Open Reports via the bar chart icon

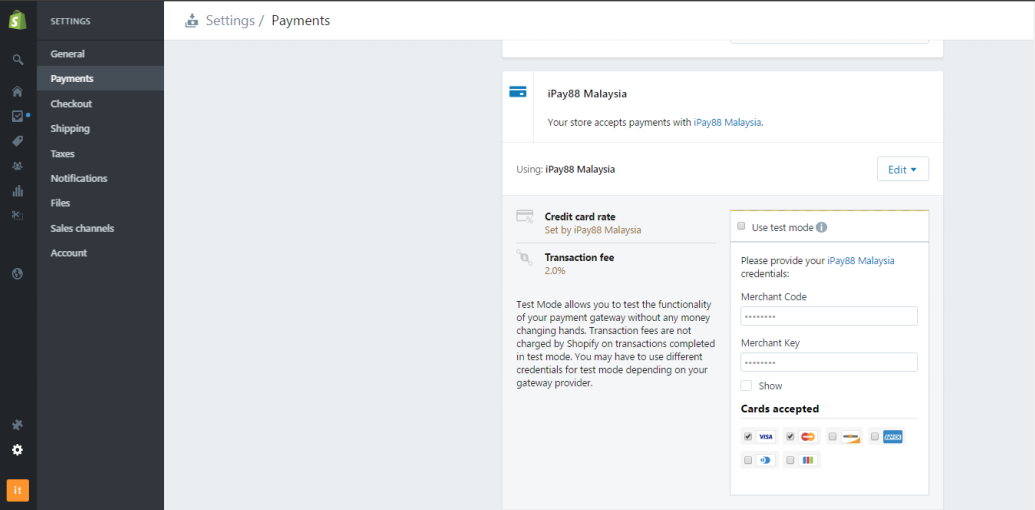click(x=18, y=191)
